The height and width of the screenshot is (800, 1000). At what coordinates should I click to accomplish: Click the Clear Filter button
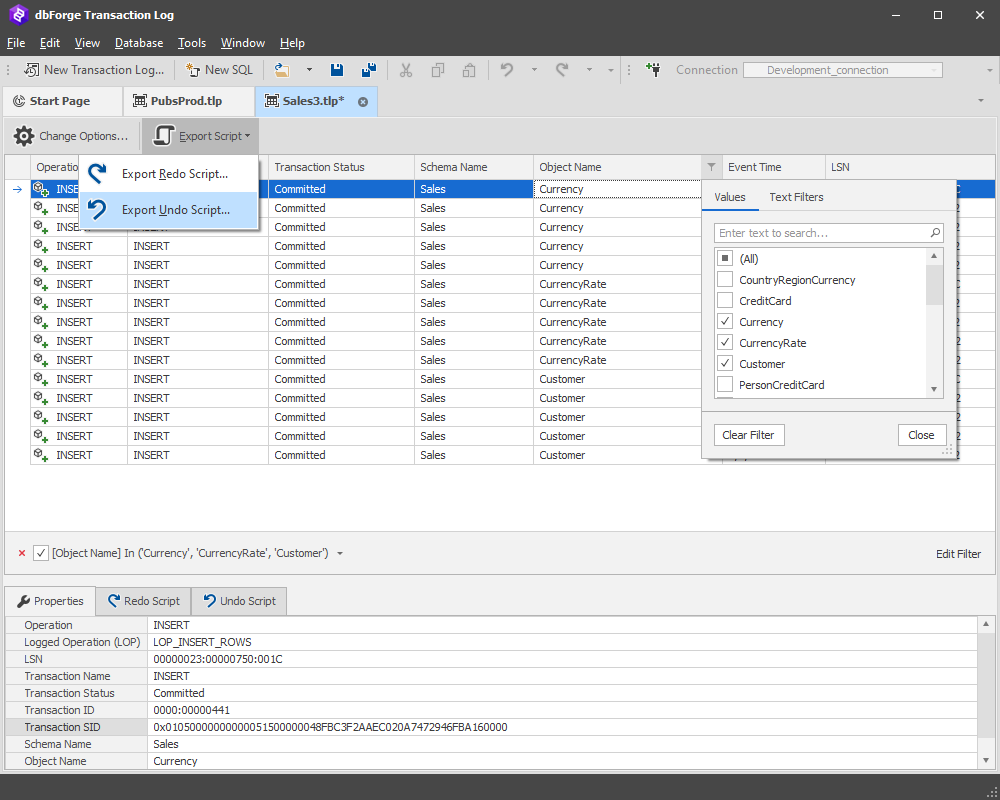pyautogui.click(x=749, y=435)
